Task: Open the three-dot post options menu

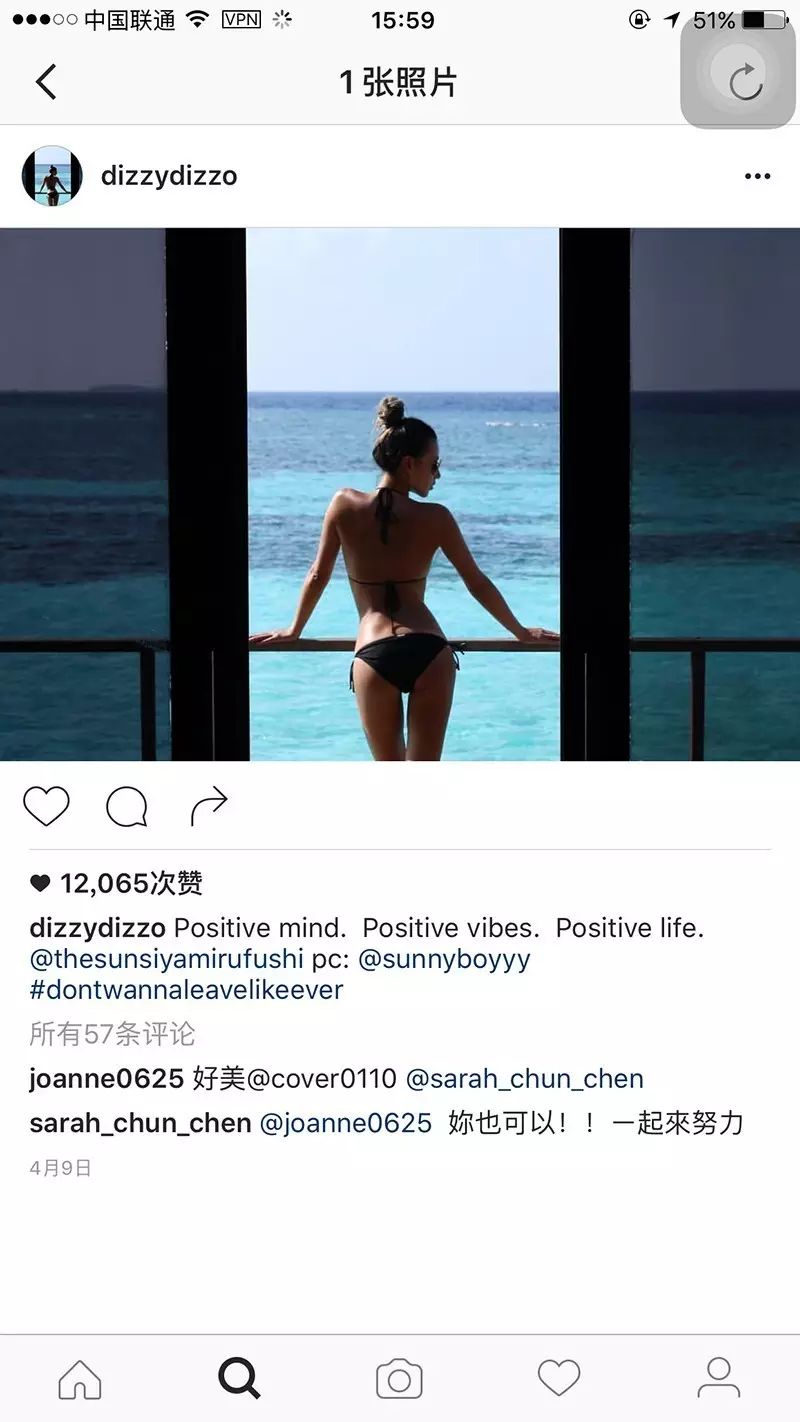Action: pyautogui.click(x=758, y=177)
